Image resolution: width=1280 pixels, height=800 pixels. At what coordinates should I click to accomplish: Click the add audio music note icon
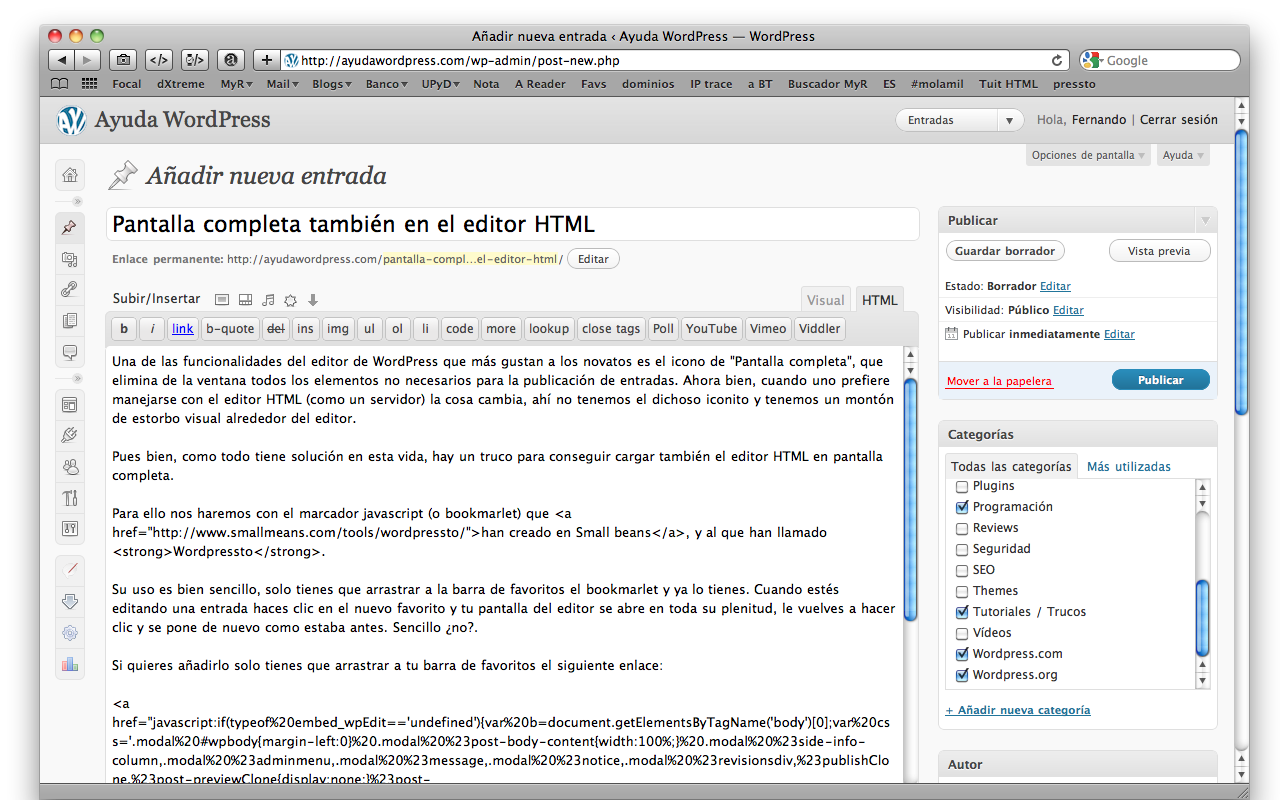tap(267, 299)
